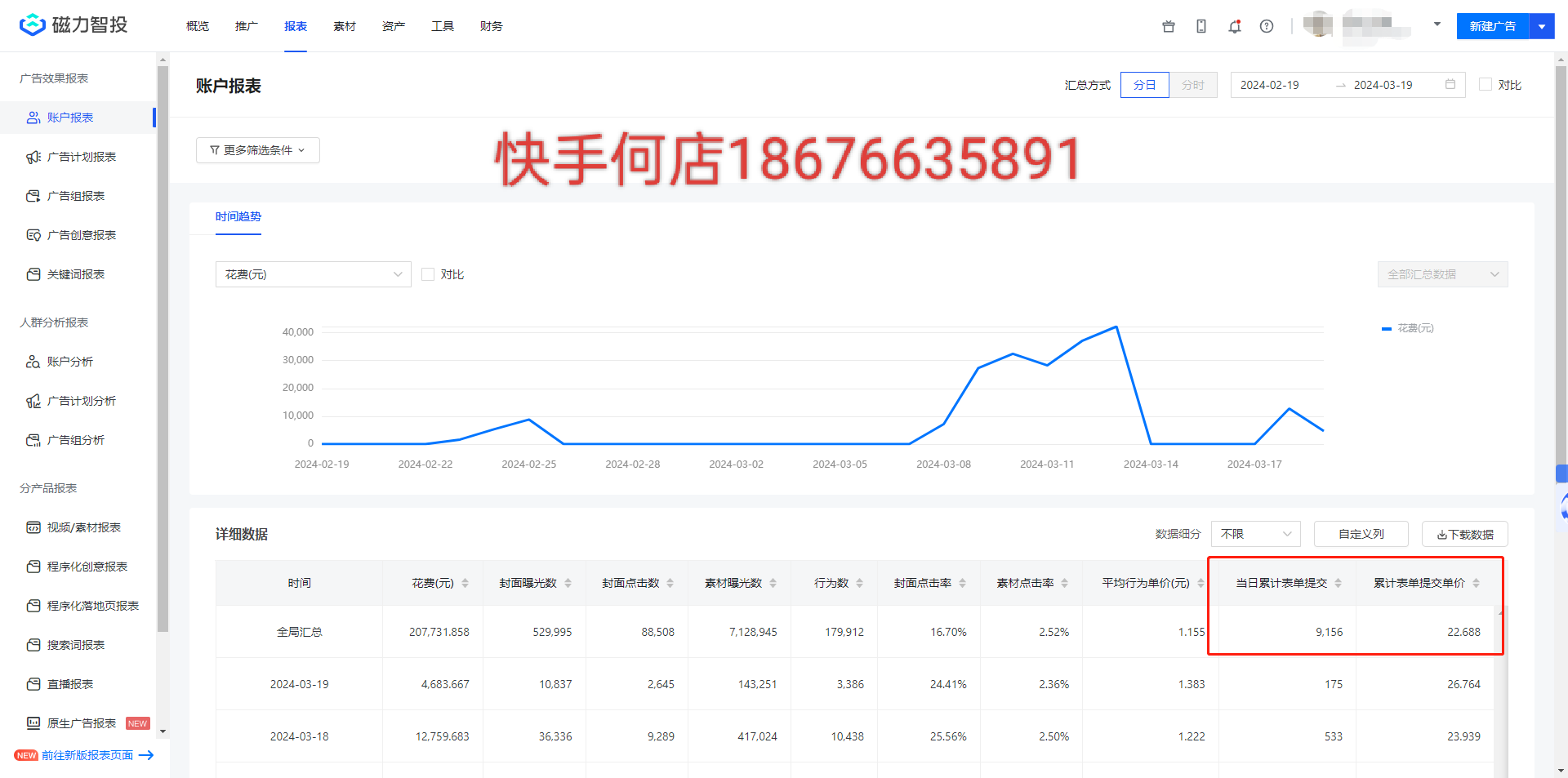Select 搜索词报表 in the sidebar

(x=78, y=645)
